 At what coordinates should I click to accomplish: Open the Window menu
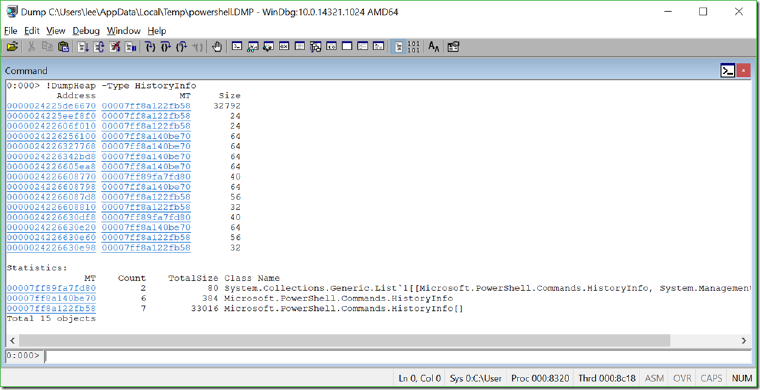(124, 31)
